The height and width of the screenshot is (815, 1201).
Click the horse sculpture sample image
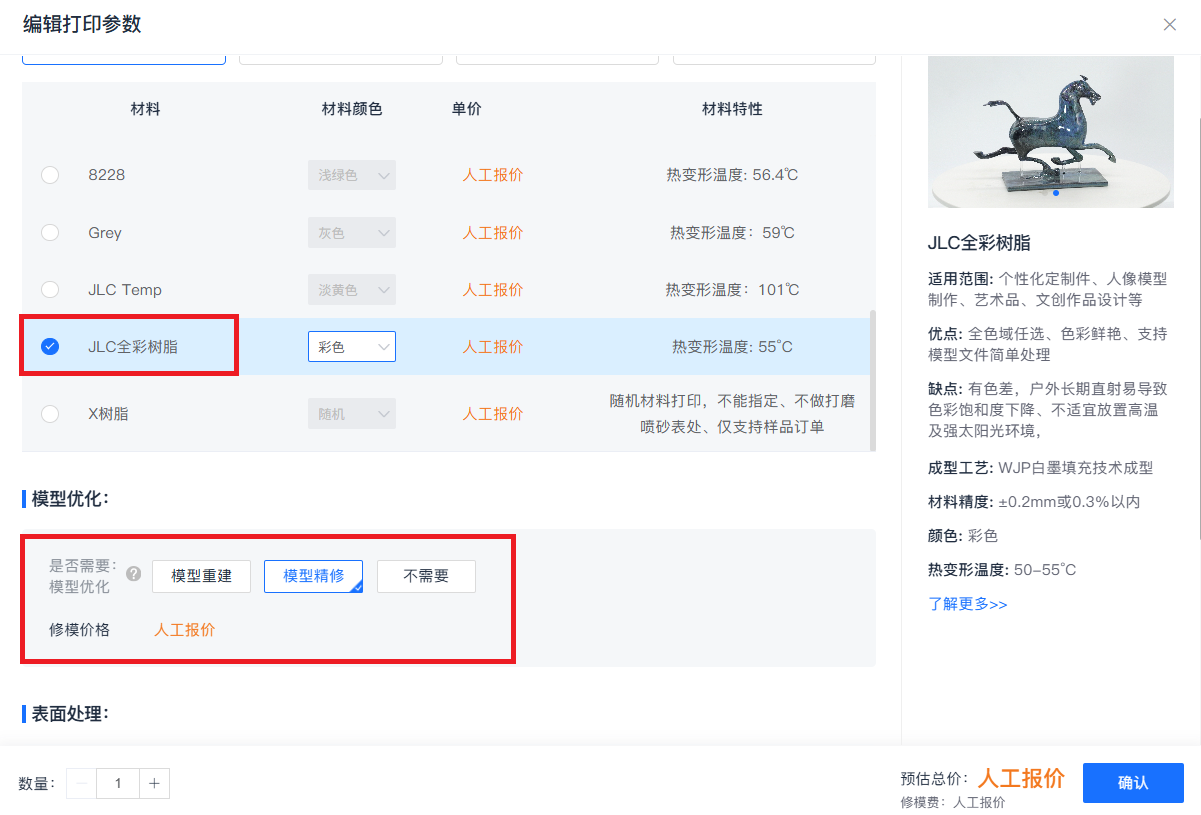pos(1050,130)
